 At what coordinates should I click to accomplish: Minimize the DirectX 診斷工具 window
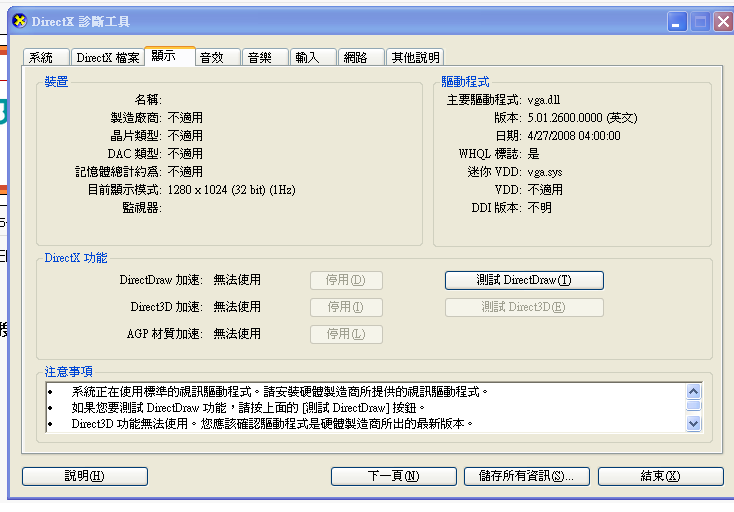tap(677, 22)
